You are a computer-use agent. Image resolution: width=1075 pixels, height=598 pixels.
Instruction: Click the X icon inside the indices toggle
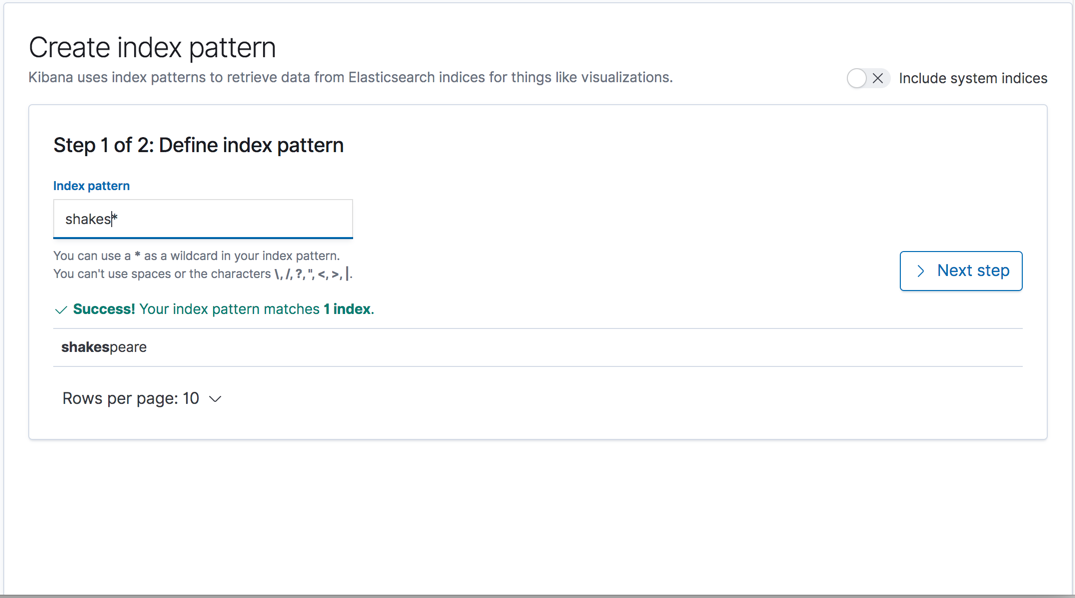click(877, 78)
